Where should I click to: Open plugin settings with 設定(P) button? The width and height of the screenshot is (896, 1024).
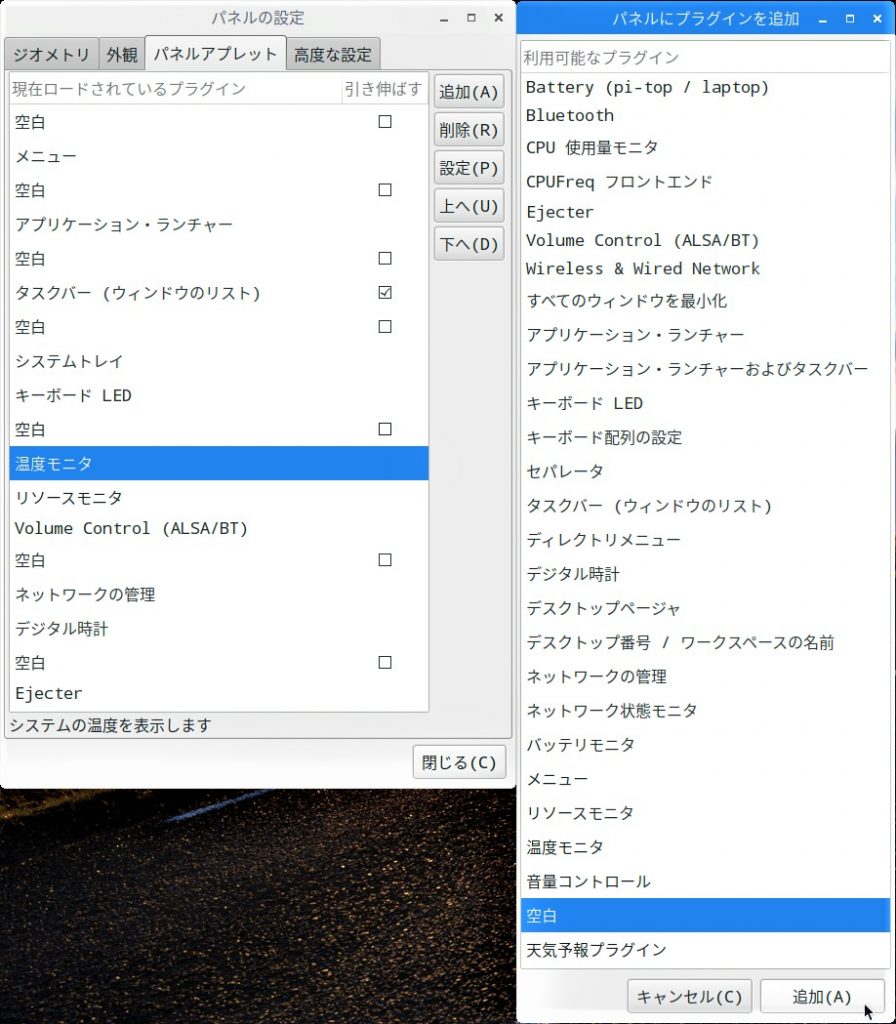(468, 168)
